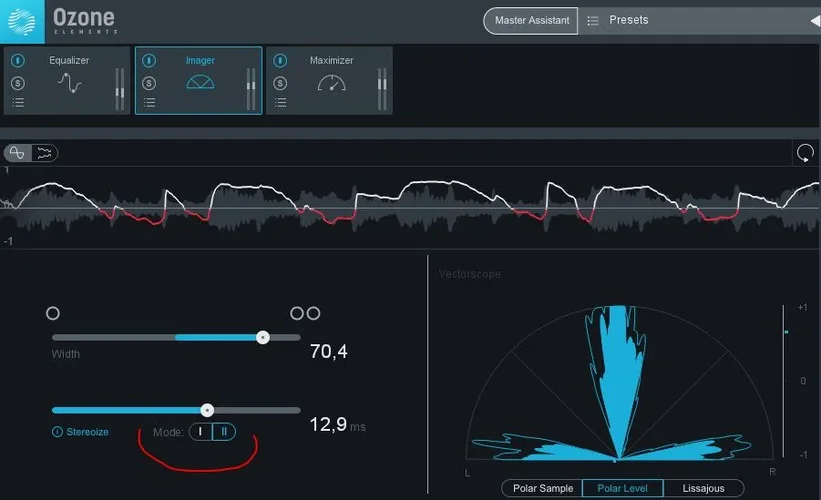Solo the Imager module

coord(149,83)
